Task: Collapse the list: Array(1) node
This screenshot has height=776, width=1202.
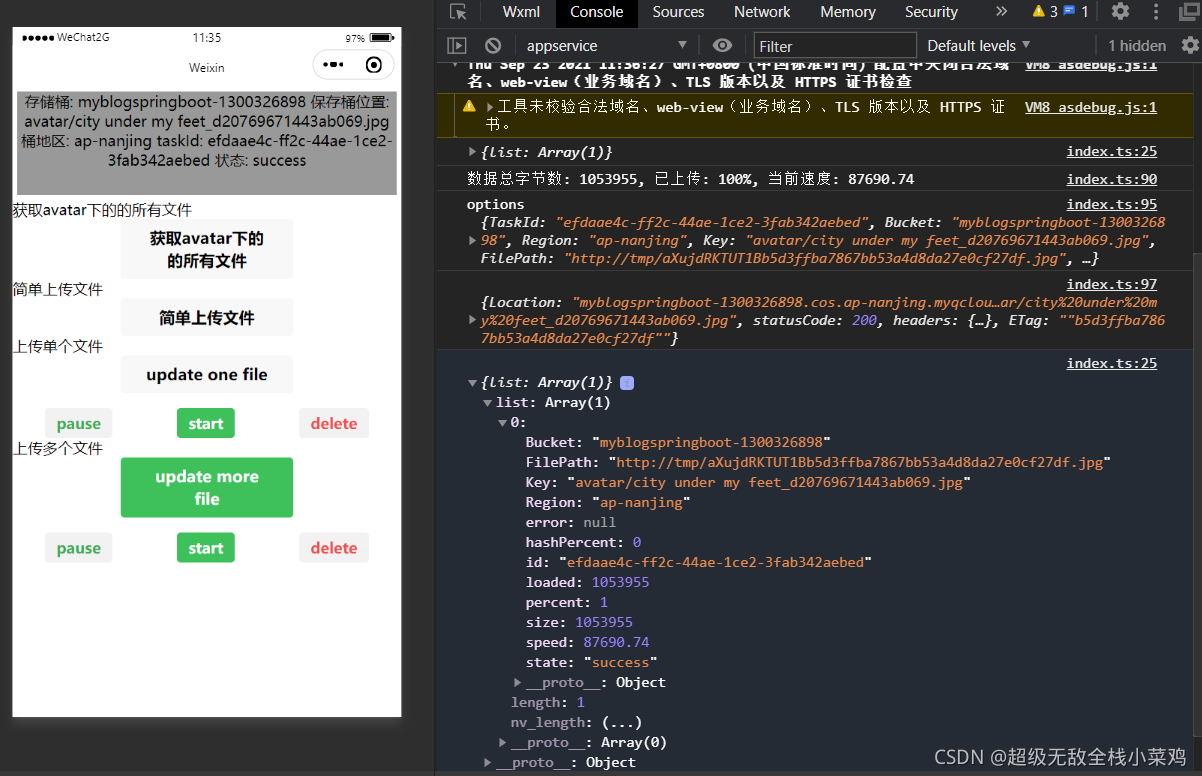Action: [487, 403]
